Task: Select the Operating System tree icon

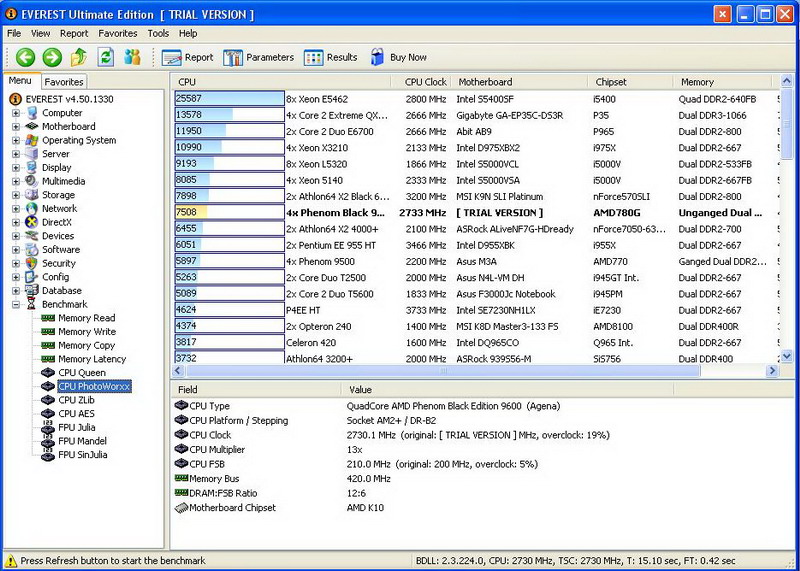Action: click(x=32, y=140)
